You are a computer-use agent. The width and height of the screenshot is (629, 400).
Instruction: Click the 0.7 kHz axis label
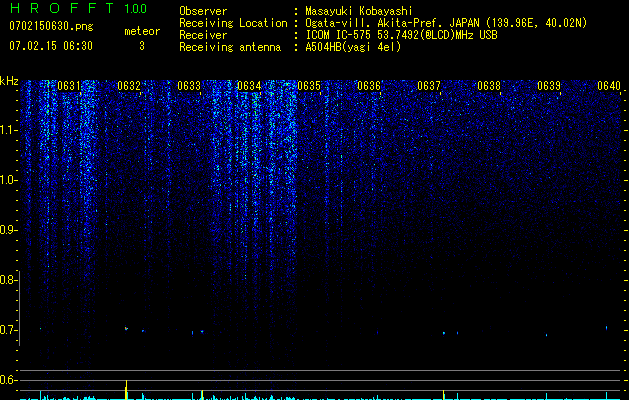click(8, 330)
